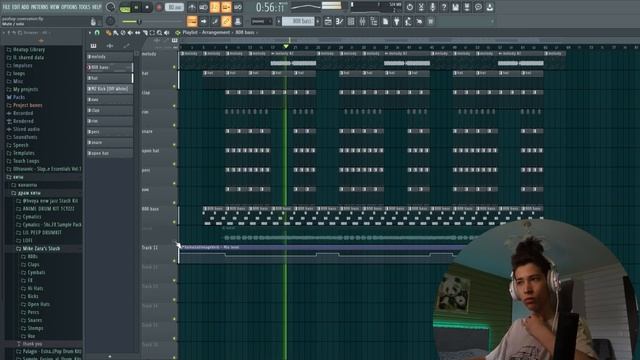Select the clap pattern in picker
This screenshot has height=360, width=640.
pos(110,110)
